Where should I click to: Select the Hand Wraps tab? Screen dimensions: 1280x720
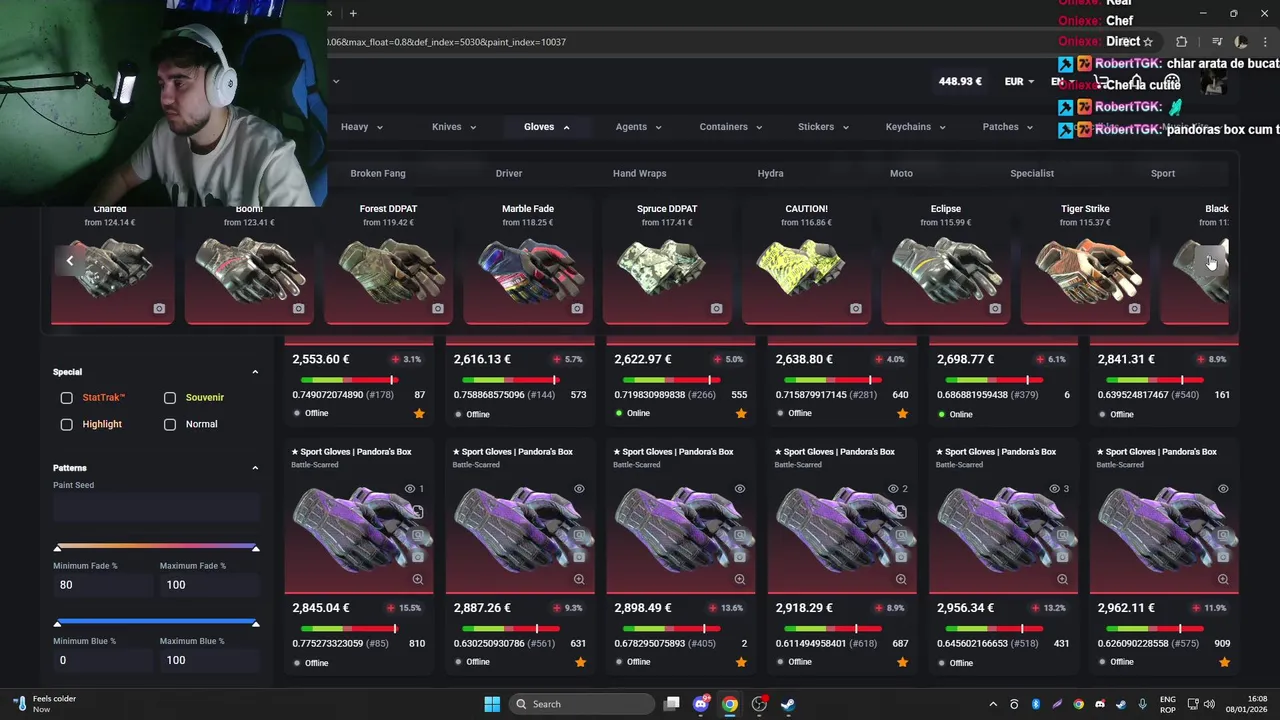pyautogui.click(x=639, y=173)
